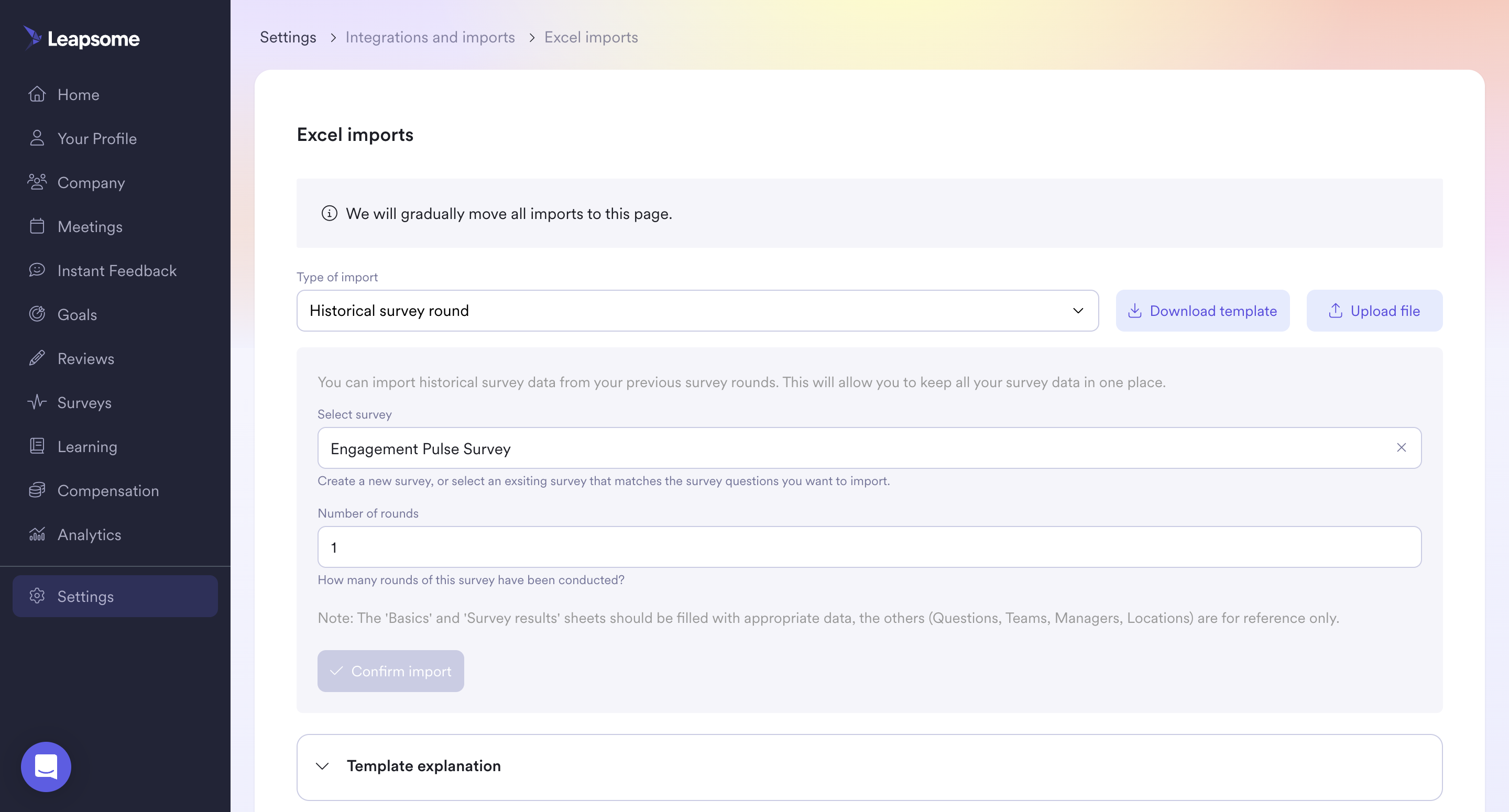This screenshot has height=812, width=1509.
Task: Click the Settings breadcrumb
Action: (x=288, y=37)
